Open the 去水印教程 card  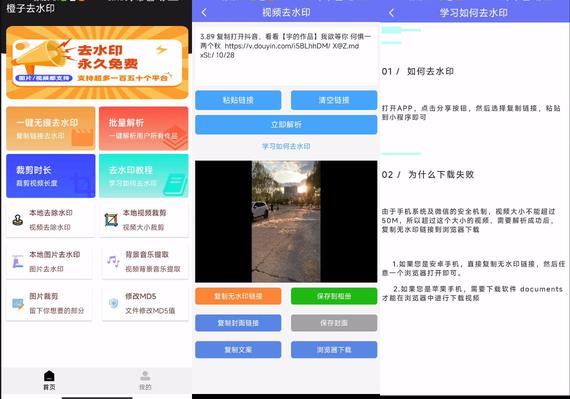(144, 176)
